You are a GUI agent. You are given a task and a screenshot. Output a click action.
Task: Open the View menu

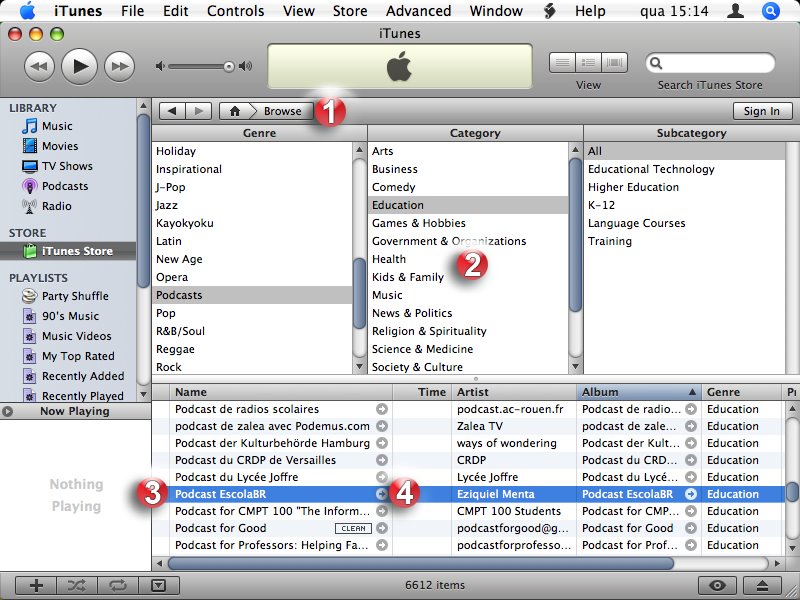[298, 11]
